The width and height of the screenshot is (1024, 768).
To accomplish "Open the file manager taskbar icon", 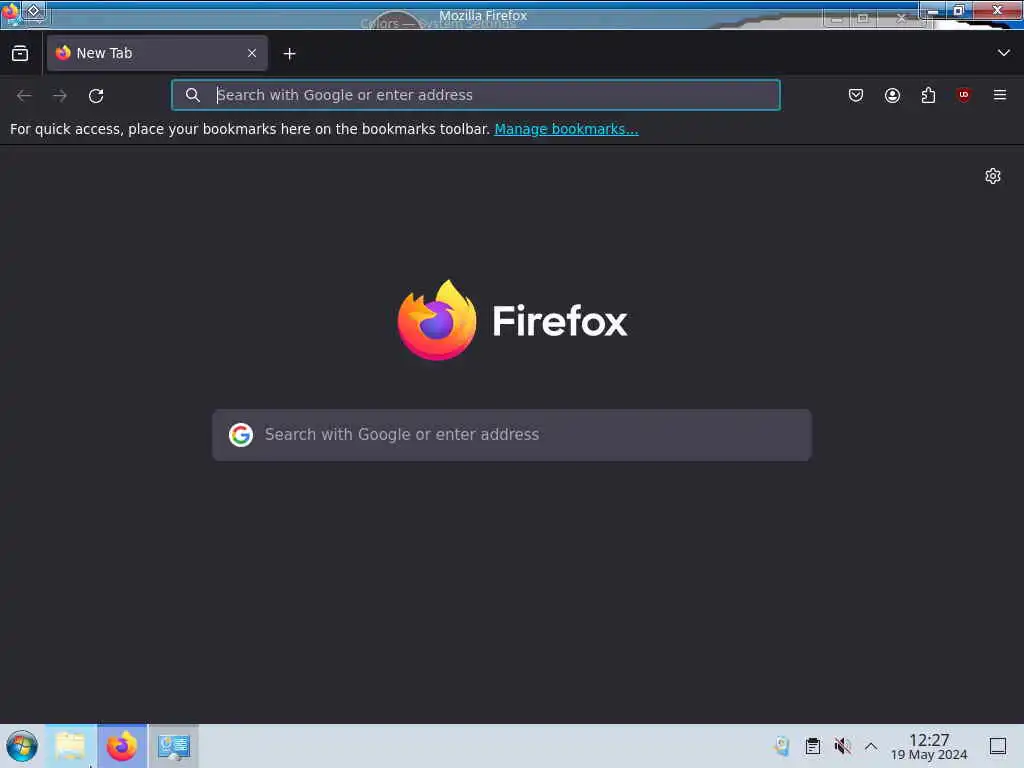I will 71,746.
